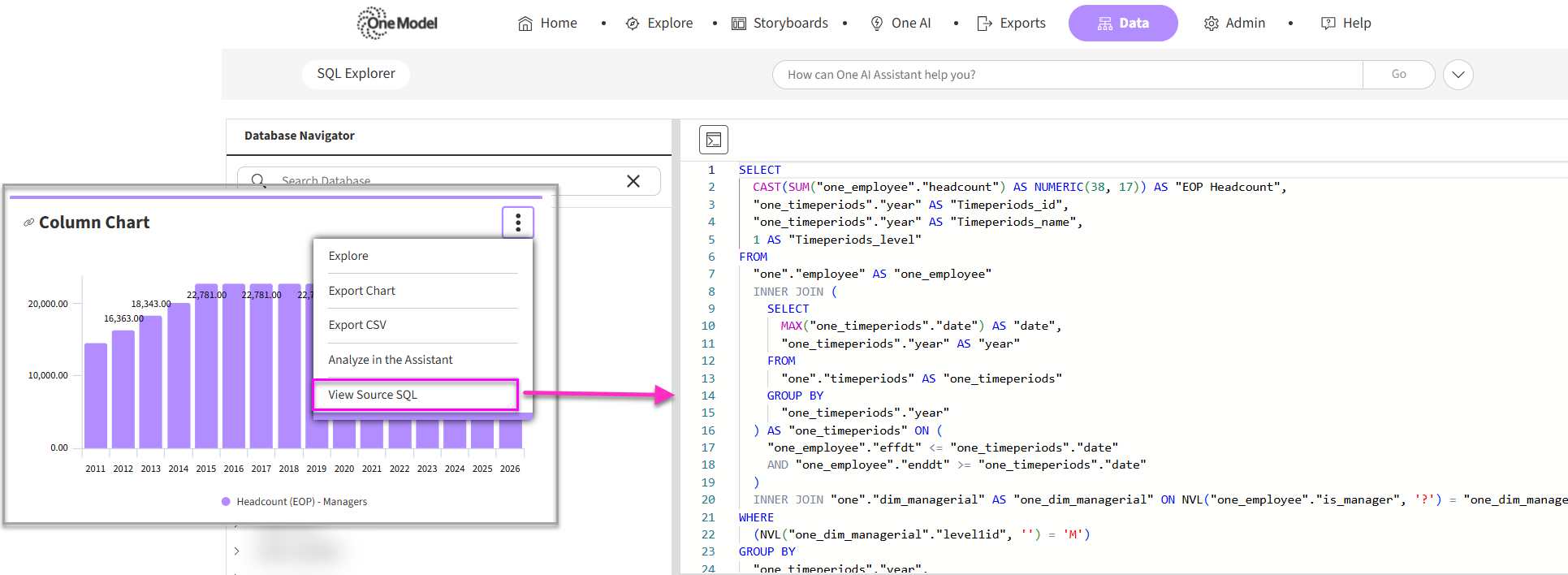The height and width of the screenshot is (575, 1568).
Task: Select the Data tab button
Action: pos(1123,24)
